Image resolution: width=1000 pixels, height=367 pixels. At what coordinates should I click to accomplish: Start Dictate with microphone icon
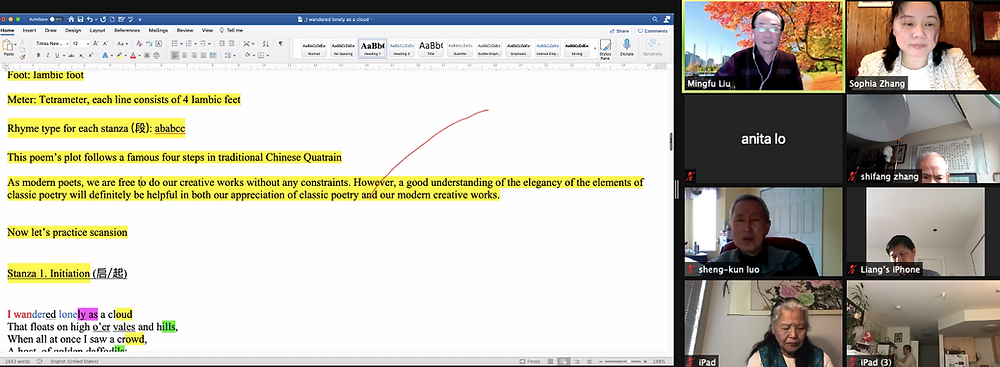click(x=627, y=48)
